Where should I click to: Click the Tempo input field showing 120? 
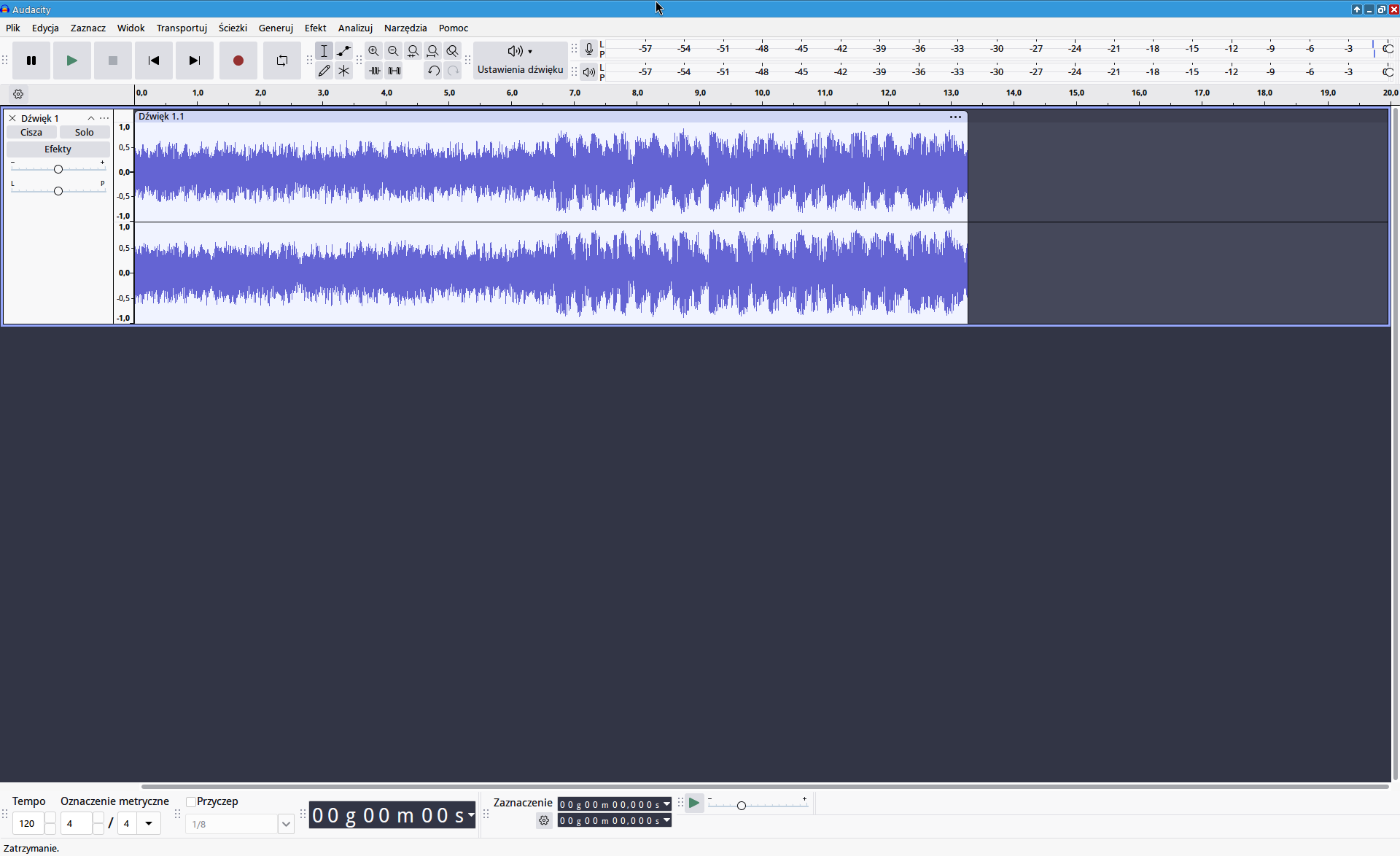pos(28,824)
